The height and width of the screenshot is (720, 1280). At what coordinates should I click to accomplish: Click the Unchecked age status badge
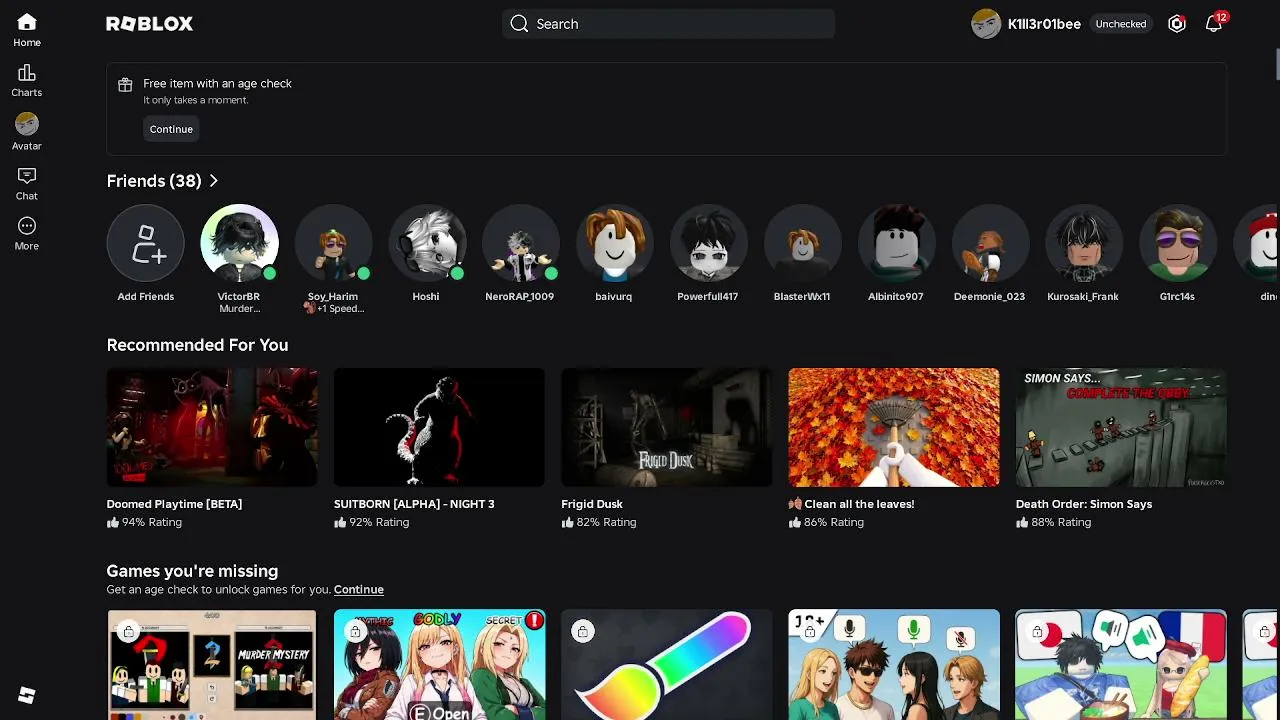pyautogui.click(x=1121, y=24)
